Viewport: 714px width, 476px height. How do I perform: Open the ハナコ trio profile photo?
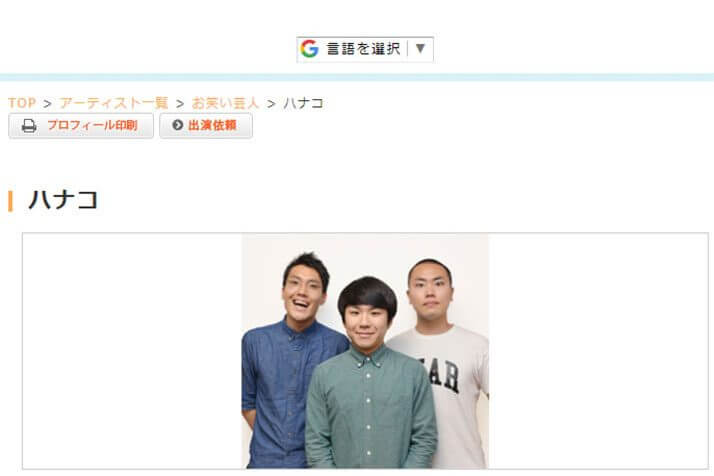365,351
